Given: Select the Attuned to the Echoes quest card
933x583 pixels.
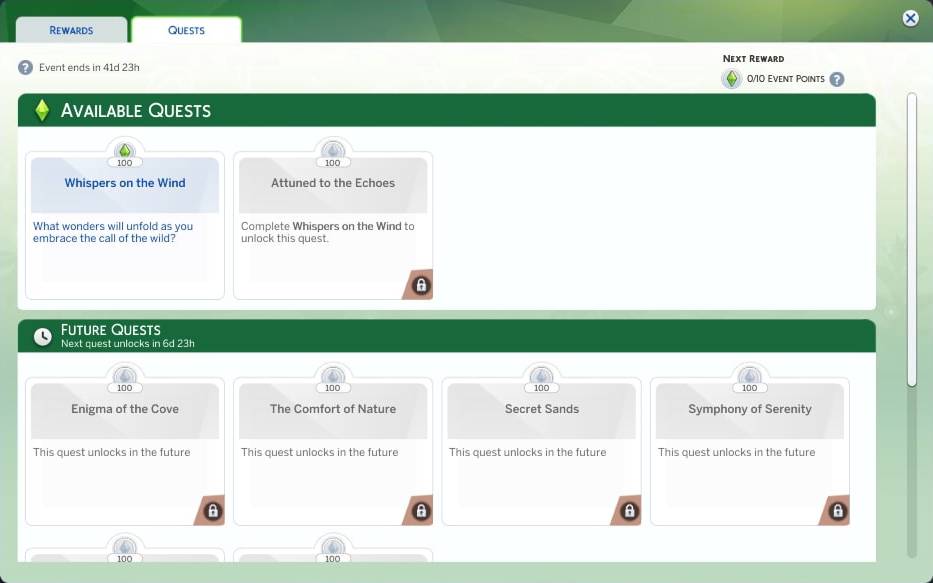Looking at the screenshot, I should 333,226.
